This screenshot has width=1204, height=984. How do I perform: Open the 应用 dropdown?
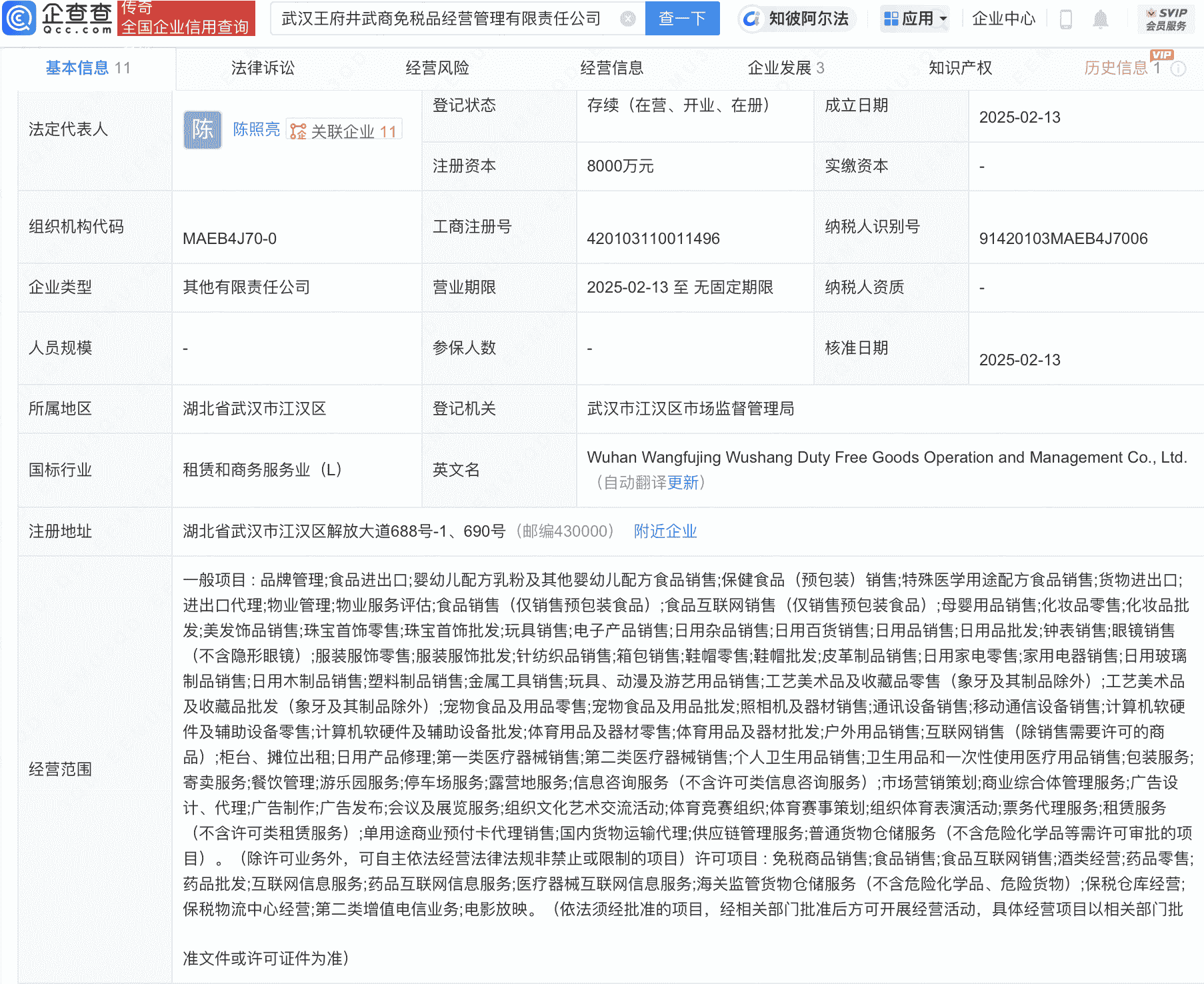click(915, 19)
